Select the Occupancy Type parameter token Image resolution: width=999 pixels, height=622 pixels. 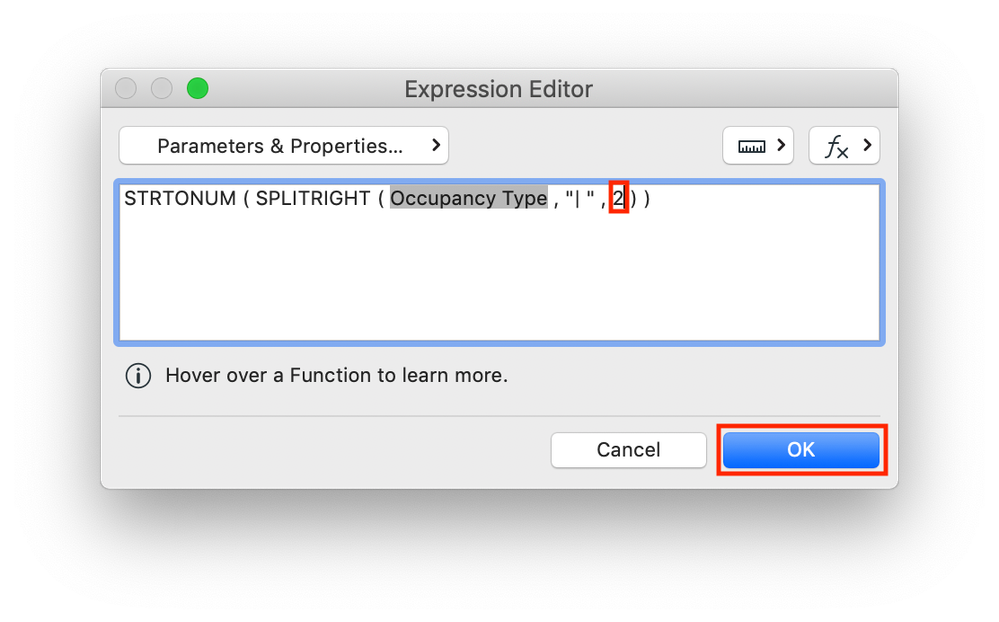(x=468, y=198)
